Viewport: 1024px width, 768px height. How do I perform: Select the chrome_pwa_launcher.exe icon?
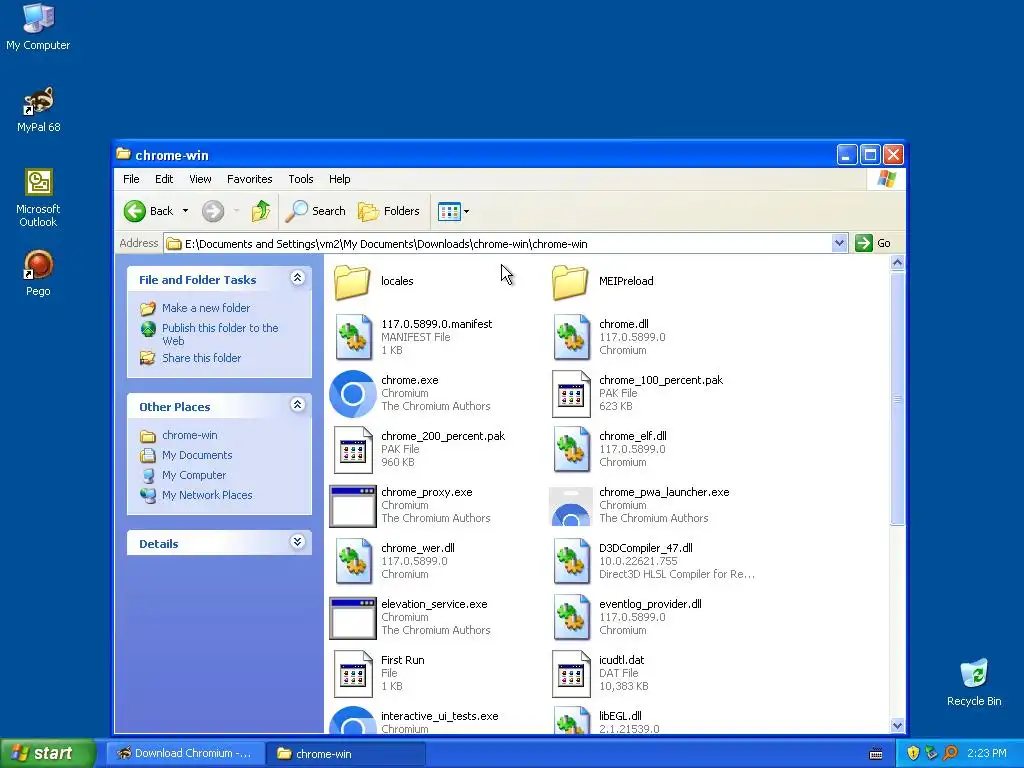[x=571, y=506]
